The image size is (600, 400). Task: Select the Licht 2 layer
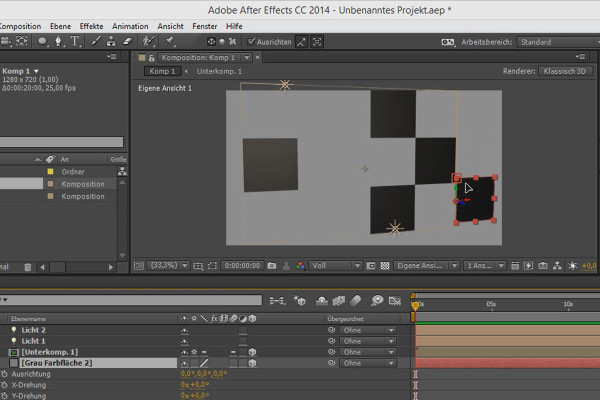click(x=33, y=330)
